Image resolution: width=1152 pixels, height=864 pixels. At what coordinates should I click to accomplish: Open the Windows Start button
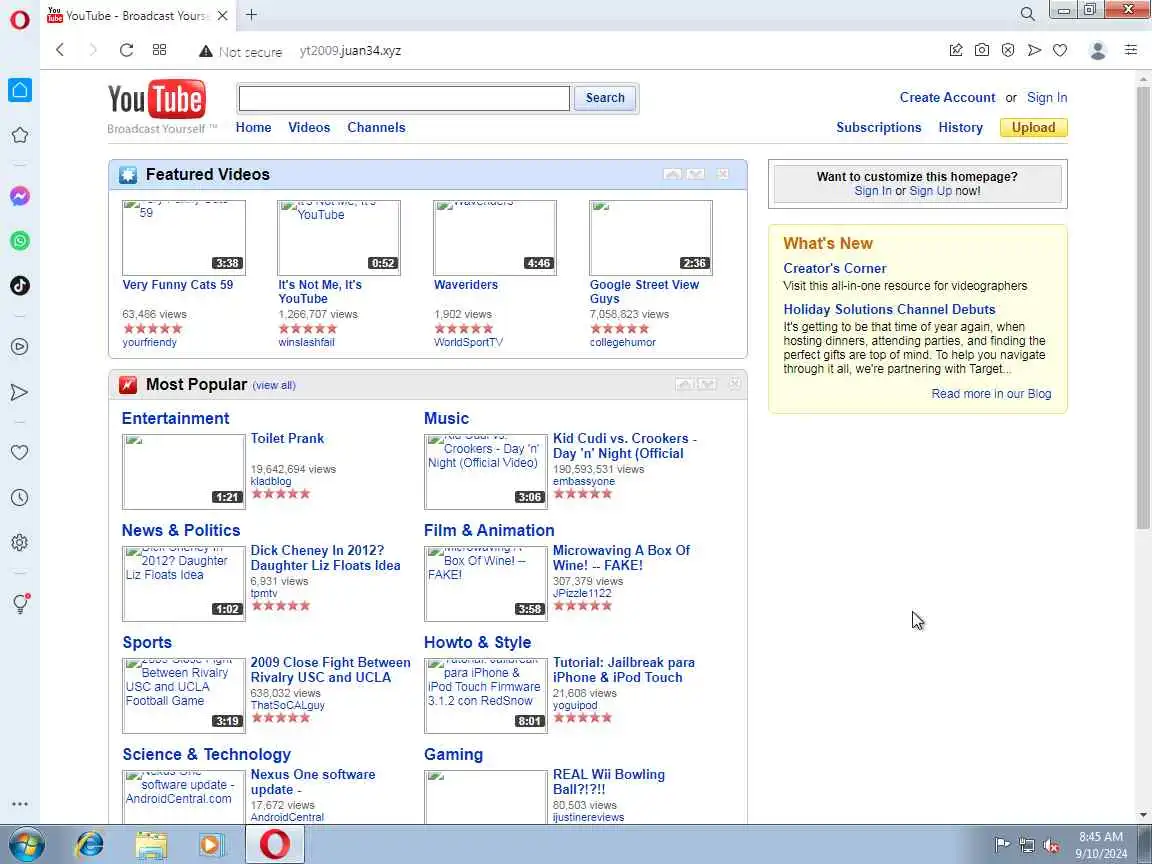point(27,845)
